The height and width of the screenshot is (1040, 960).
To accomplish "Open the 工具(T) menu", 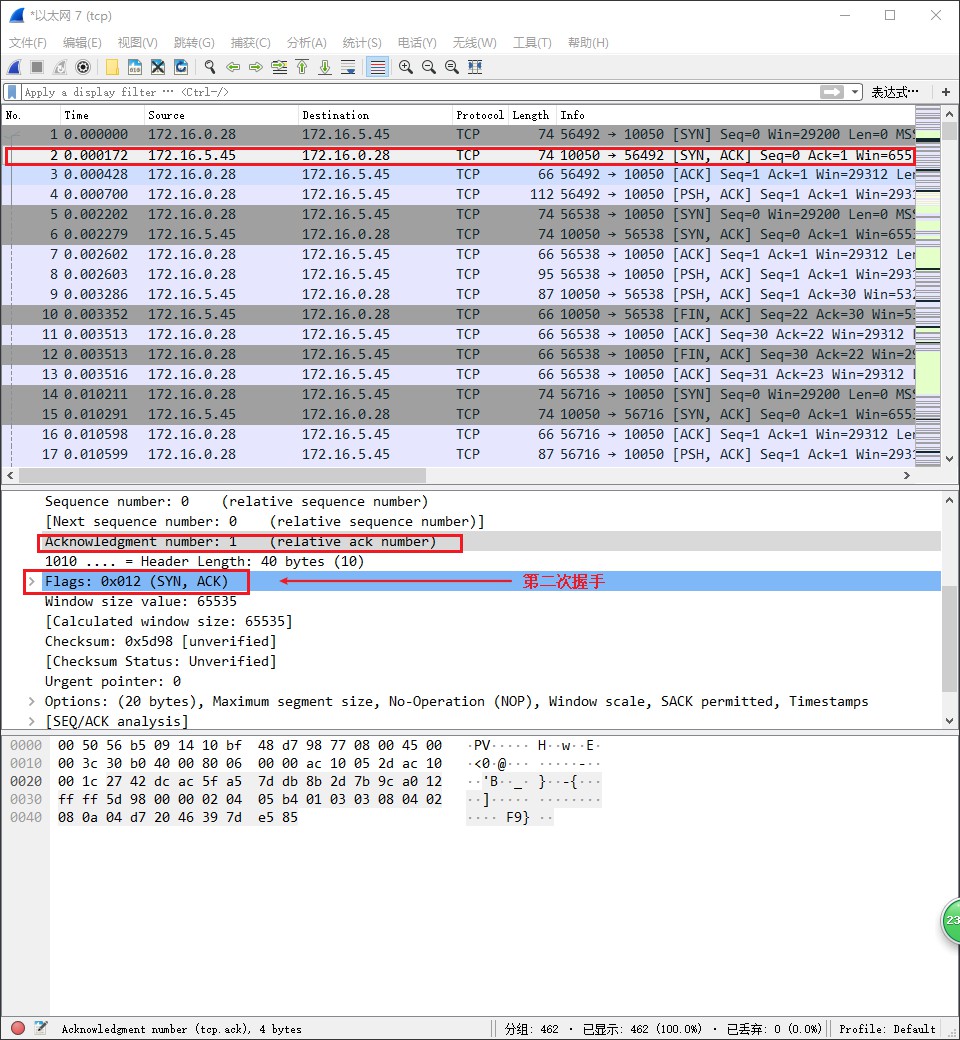I will 532,42.
